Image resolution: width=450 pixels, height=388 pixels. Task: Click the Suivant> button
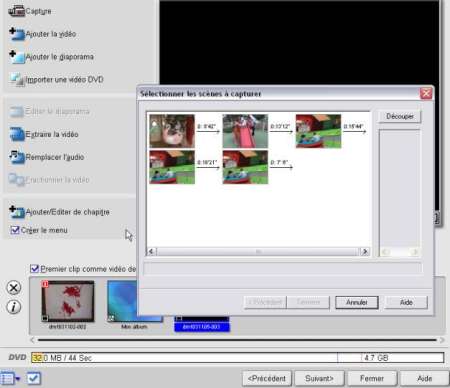(319, 379)
